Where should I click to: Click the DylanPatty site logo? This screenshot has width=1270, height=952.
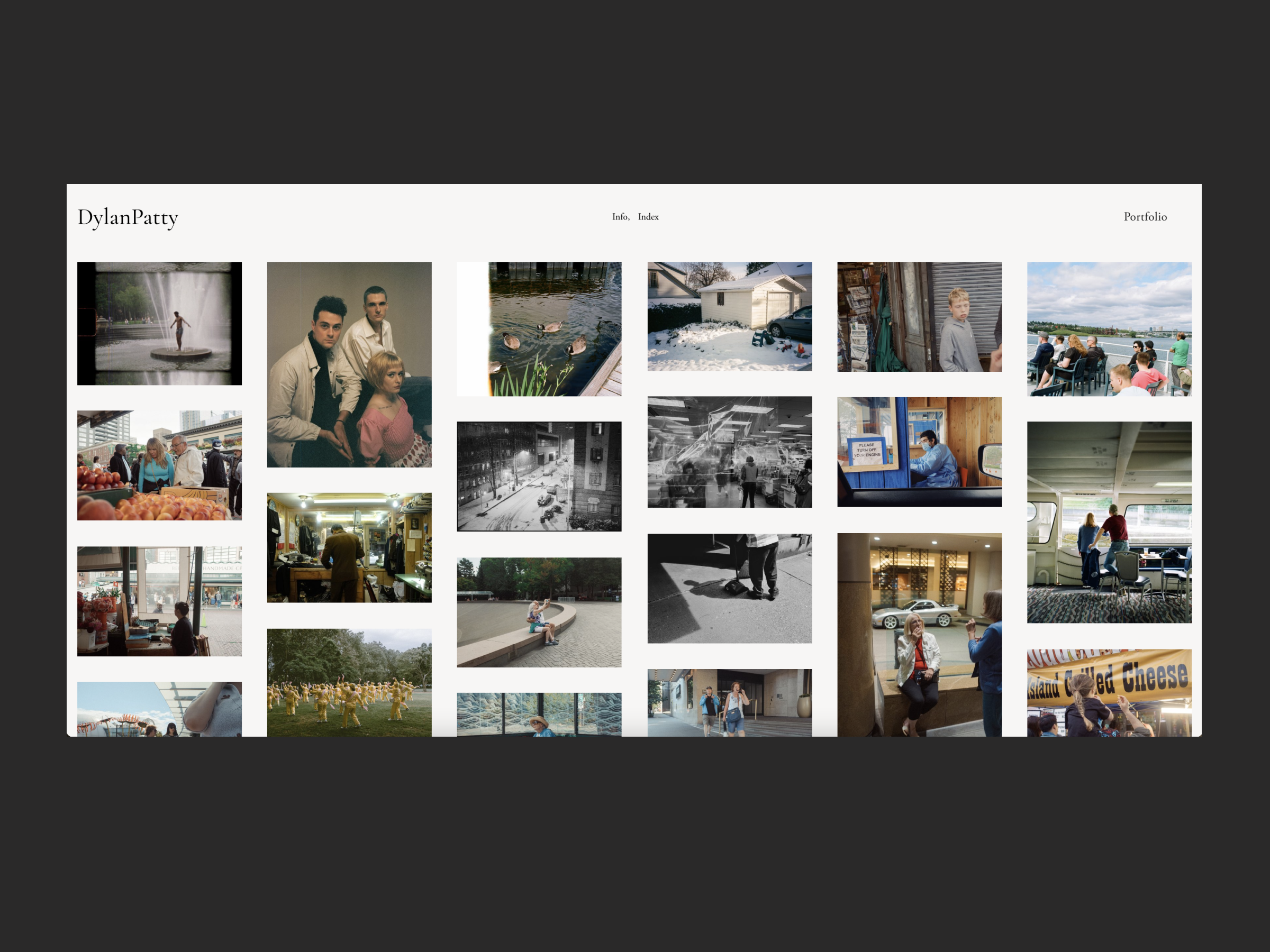[128, 217]
